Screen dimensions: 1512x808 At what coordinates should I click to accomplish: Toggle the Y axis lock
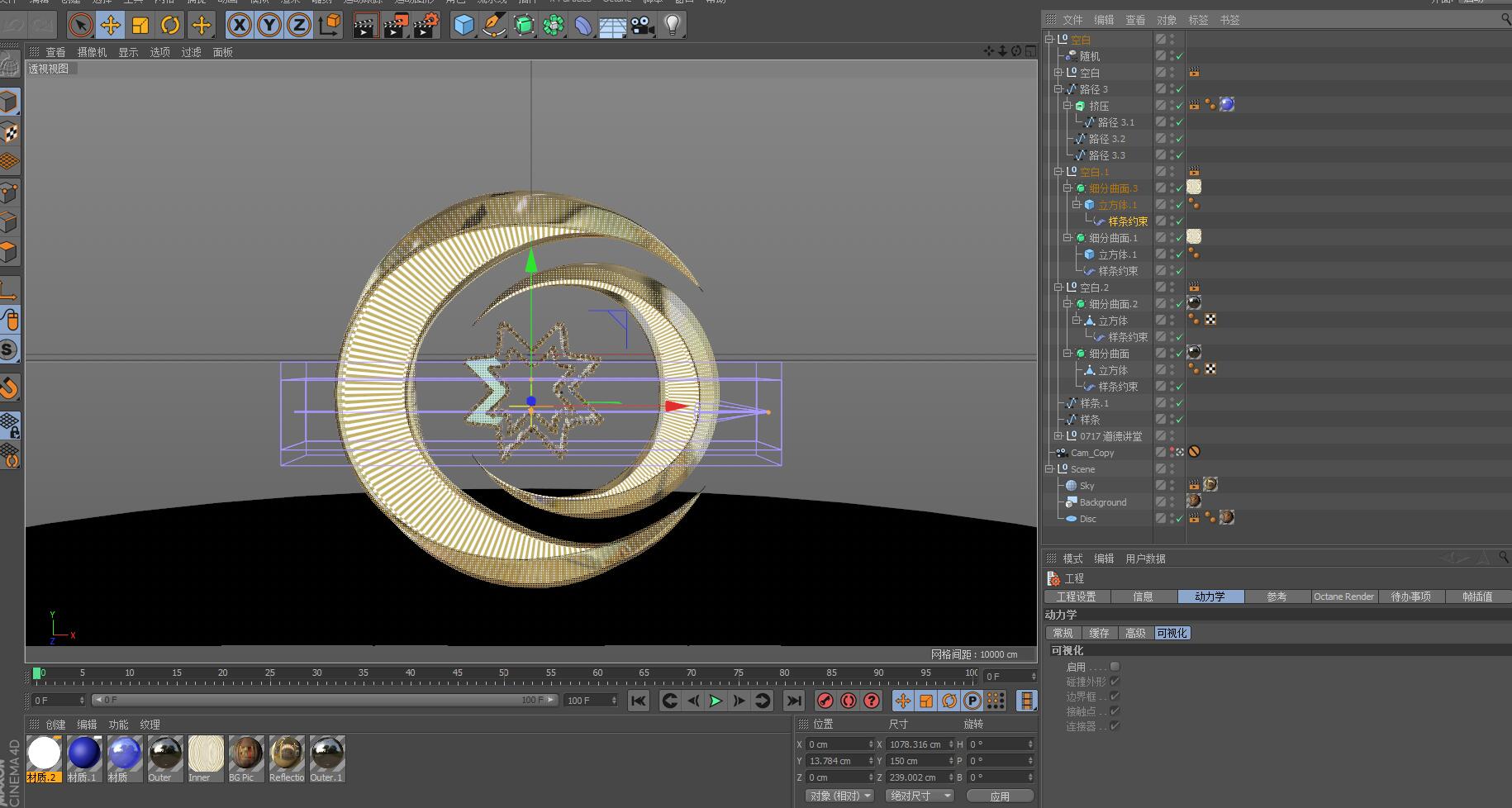point(269,26)
